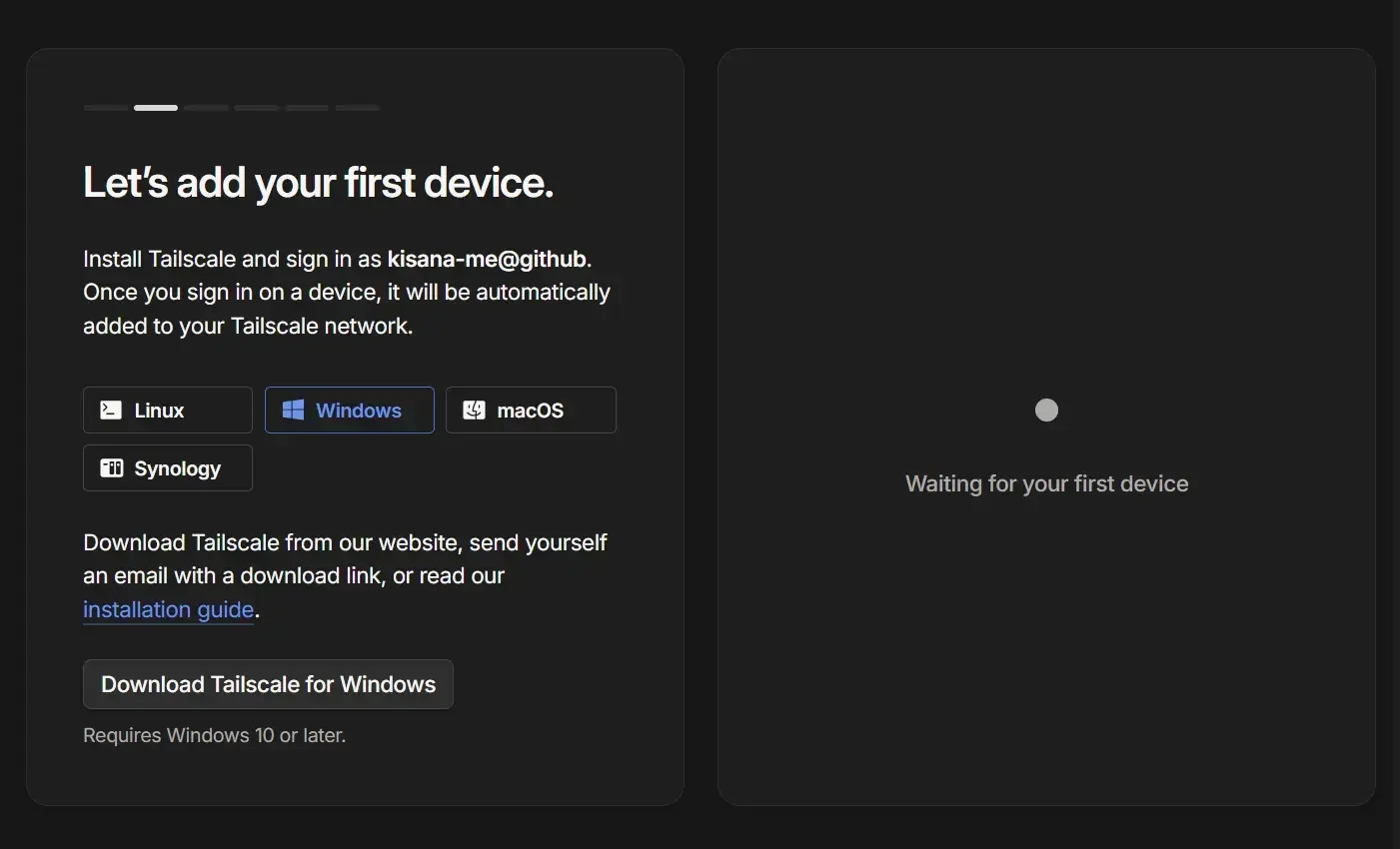Select the fifth progress step segment

307,108
